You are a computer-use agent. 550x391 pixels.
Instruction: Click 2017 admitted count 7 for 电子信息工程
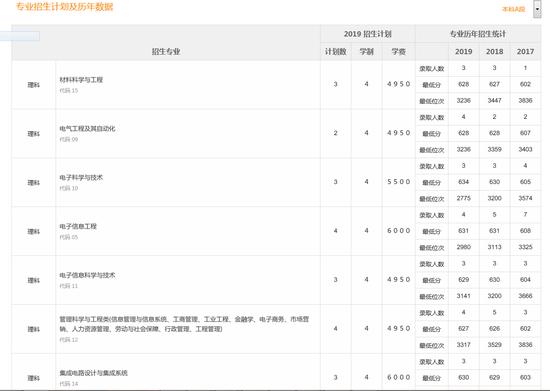[x=525, y=214]
